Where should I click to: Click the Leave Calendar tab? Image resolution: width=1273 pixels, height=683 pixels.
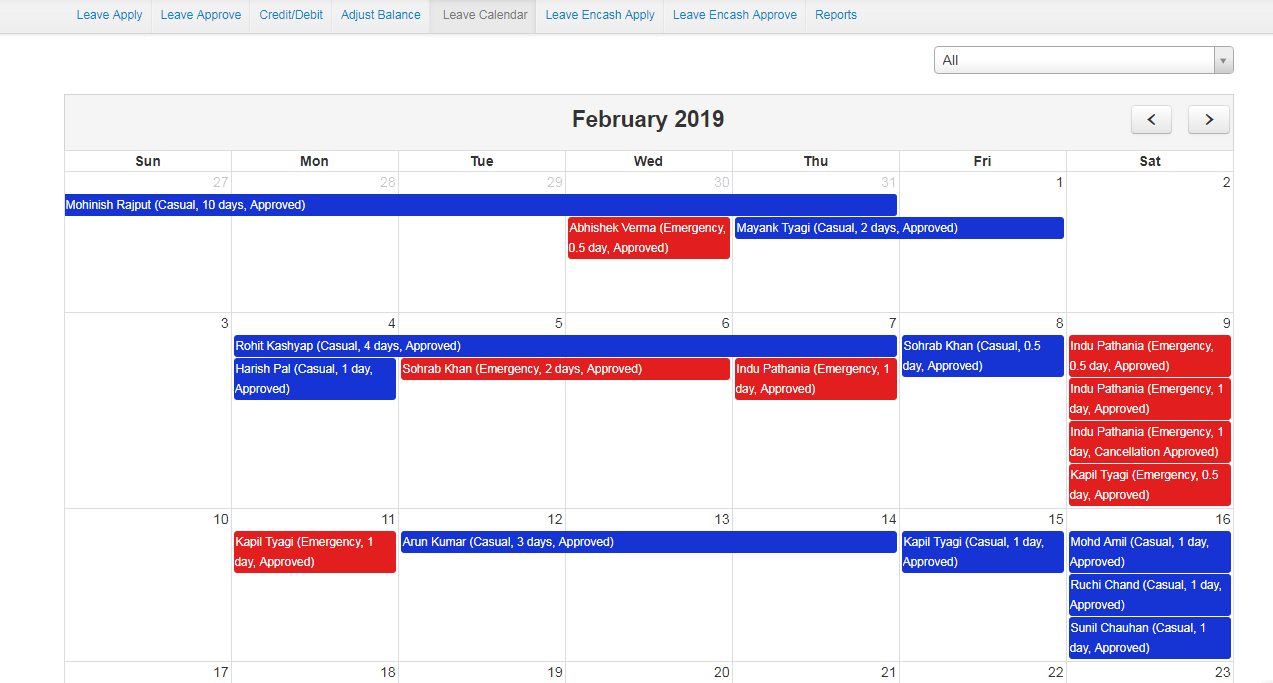pyautogui.click(x=484, y=15)
